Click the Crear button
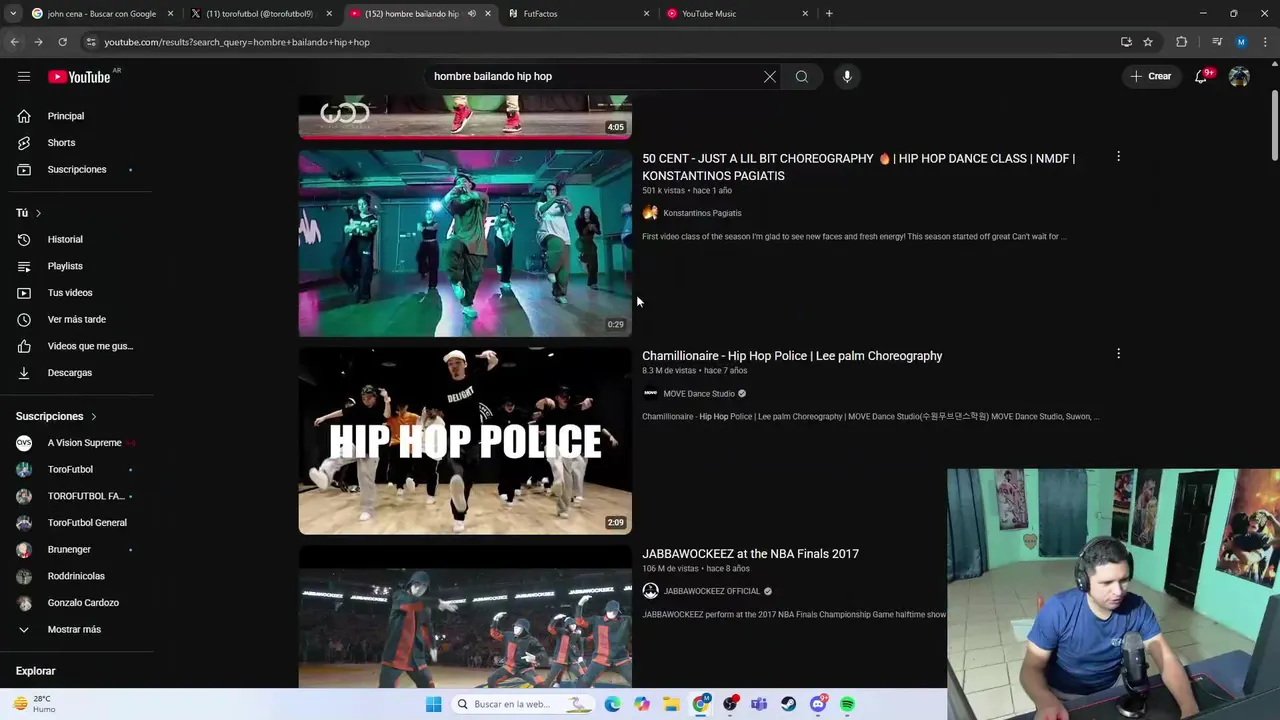 coord(1151,76)
